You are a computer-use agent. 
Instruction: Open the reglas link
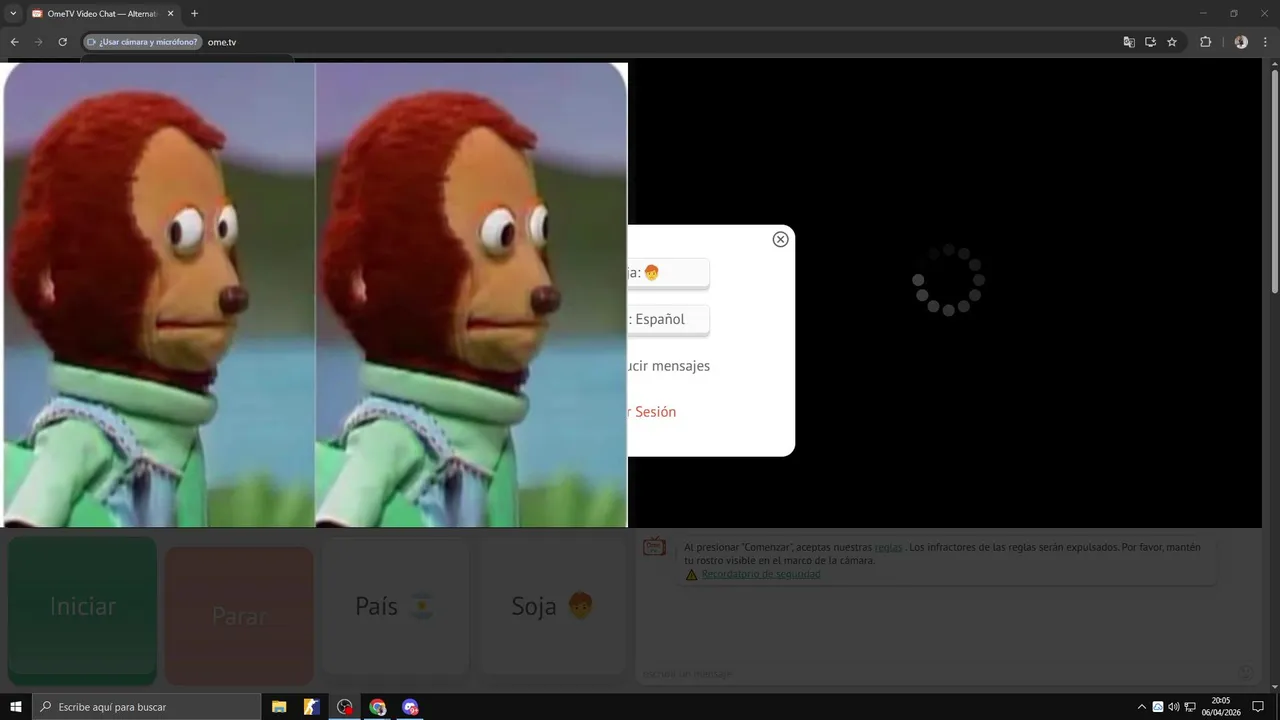(x=888, y=548)
